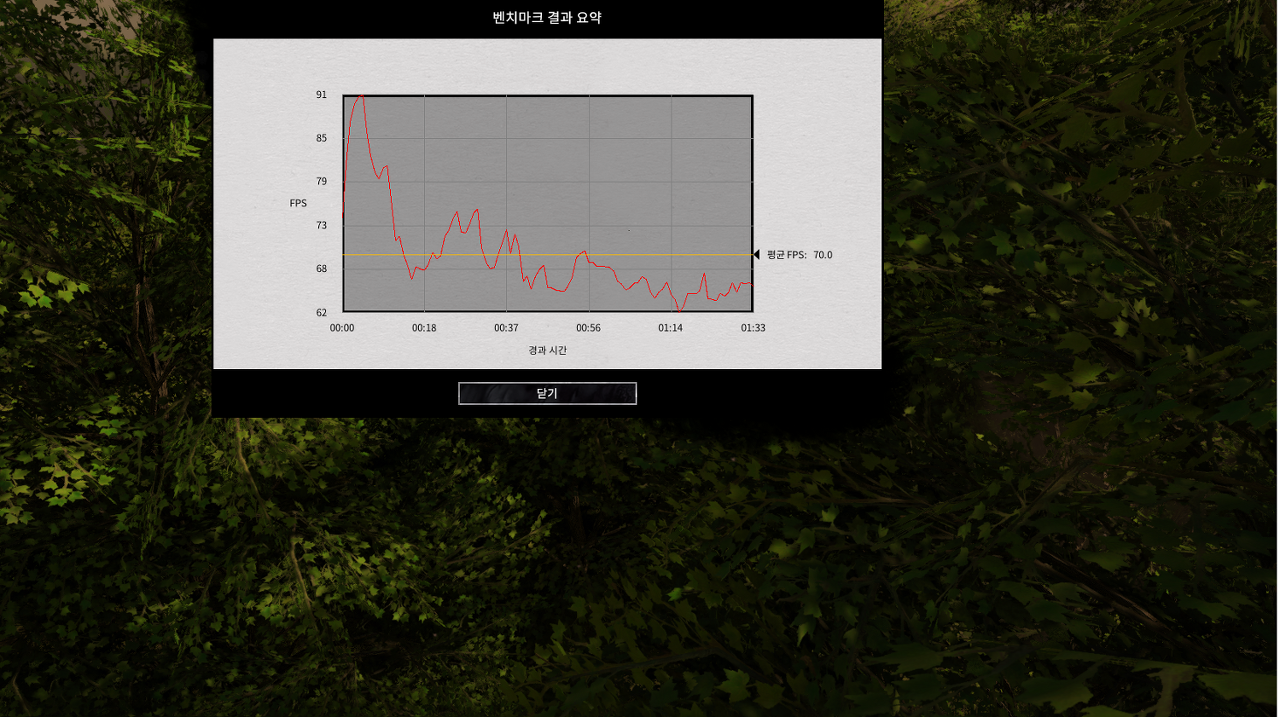Click the 68 value on FPS axis
1280x717 pixels.
[x=322, y=268]
